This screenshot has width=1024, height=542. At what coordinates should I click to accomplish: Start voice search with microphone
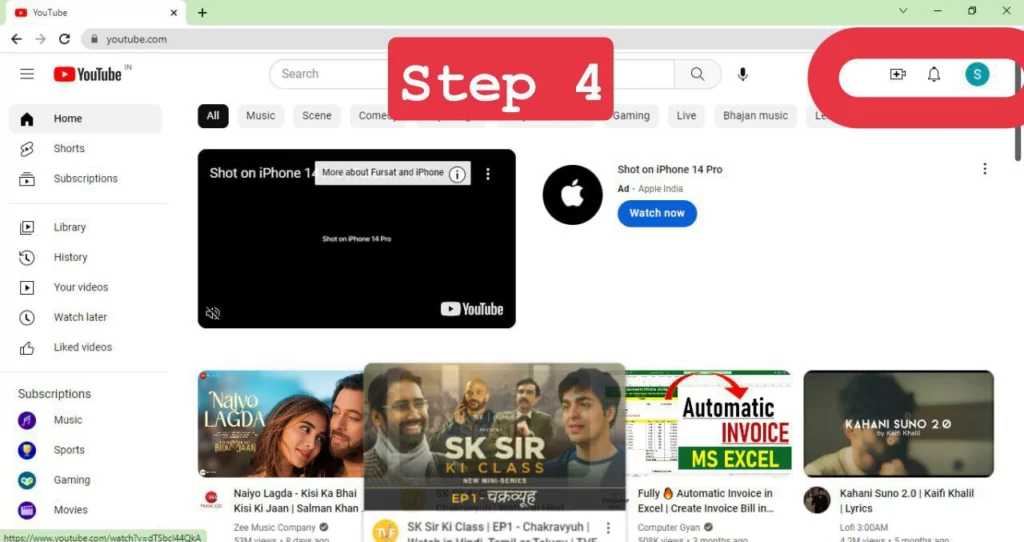(743, 74)
